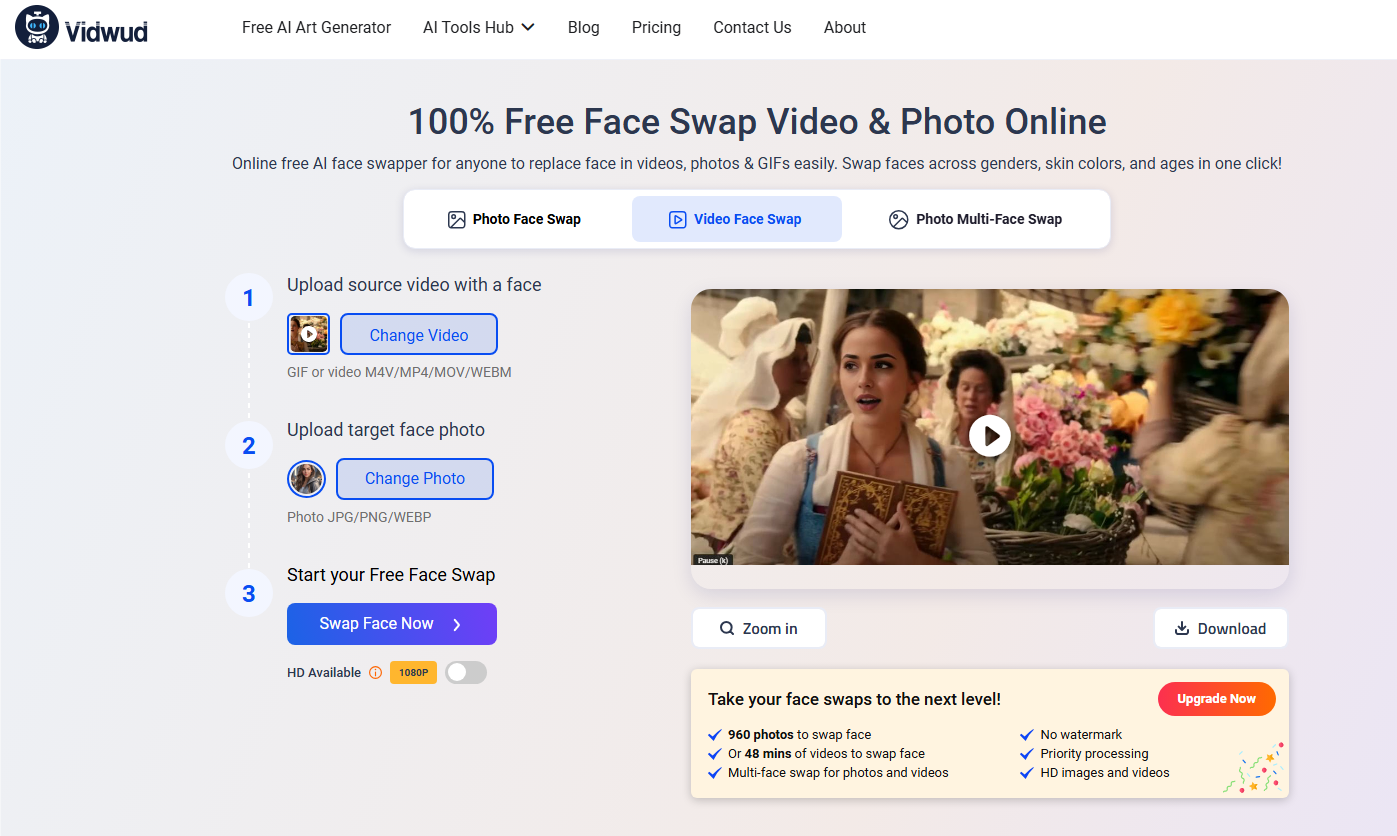Click the "GIF or video M4V/MP4/MOV/WEBM" hint
Image resolution: width=1397 pixels, height=836 pixels.
[399, 372]
